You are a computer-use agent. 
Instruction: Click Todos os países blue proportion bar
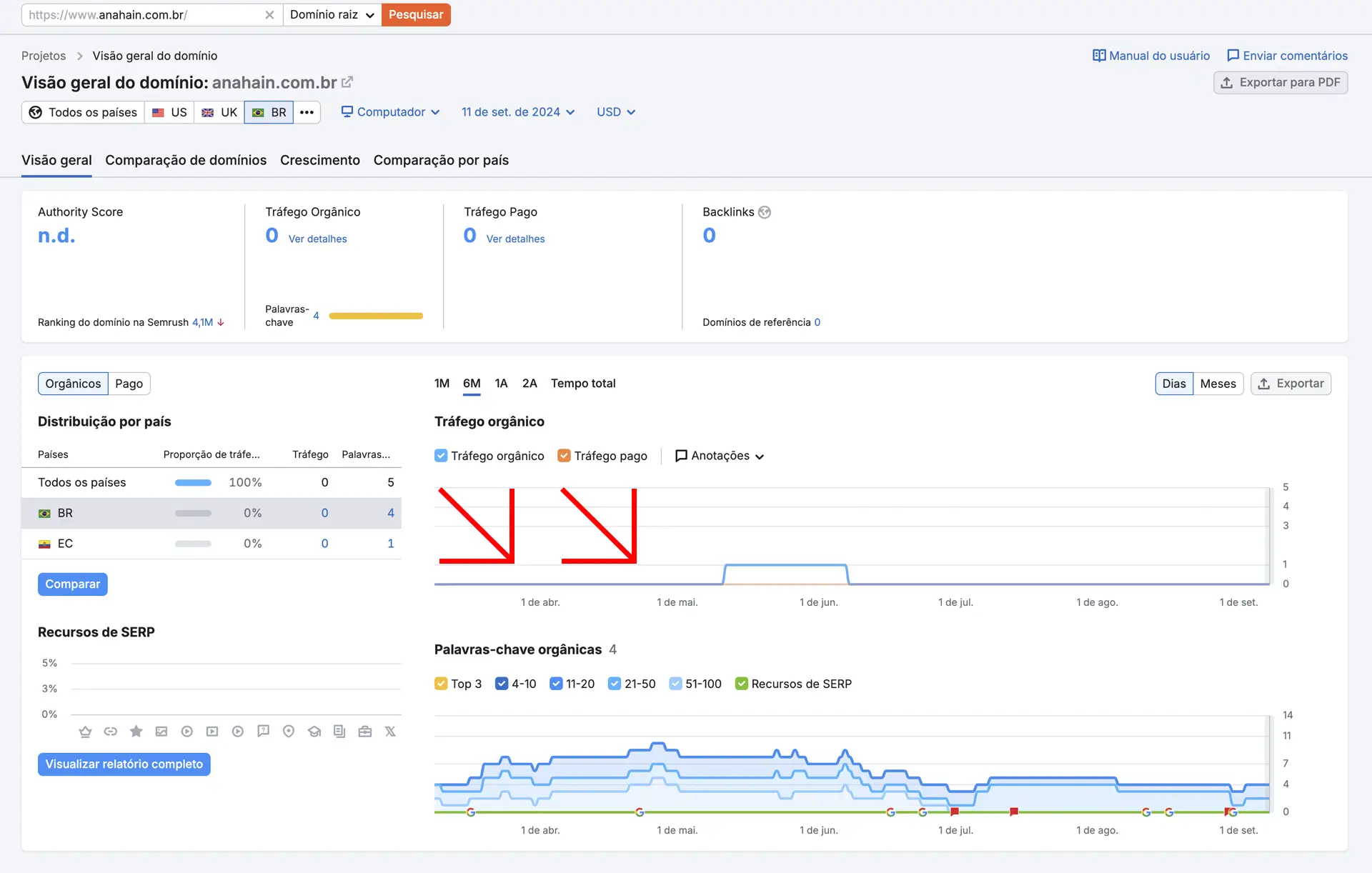(x=193, y=483)
